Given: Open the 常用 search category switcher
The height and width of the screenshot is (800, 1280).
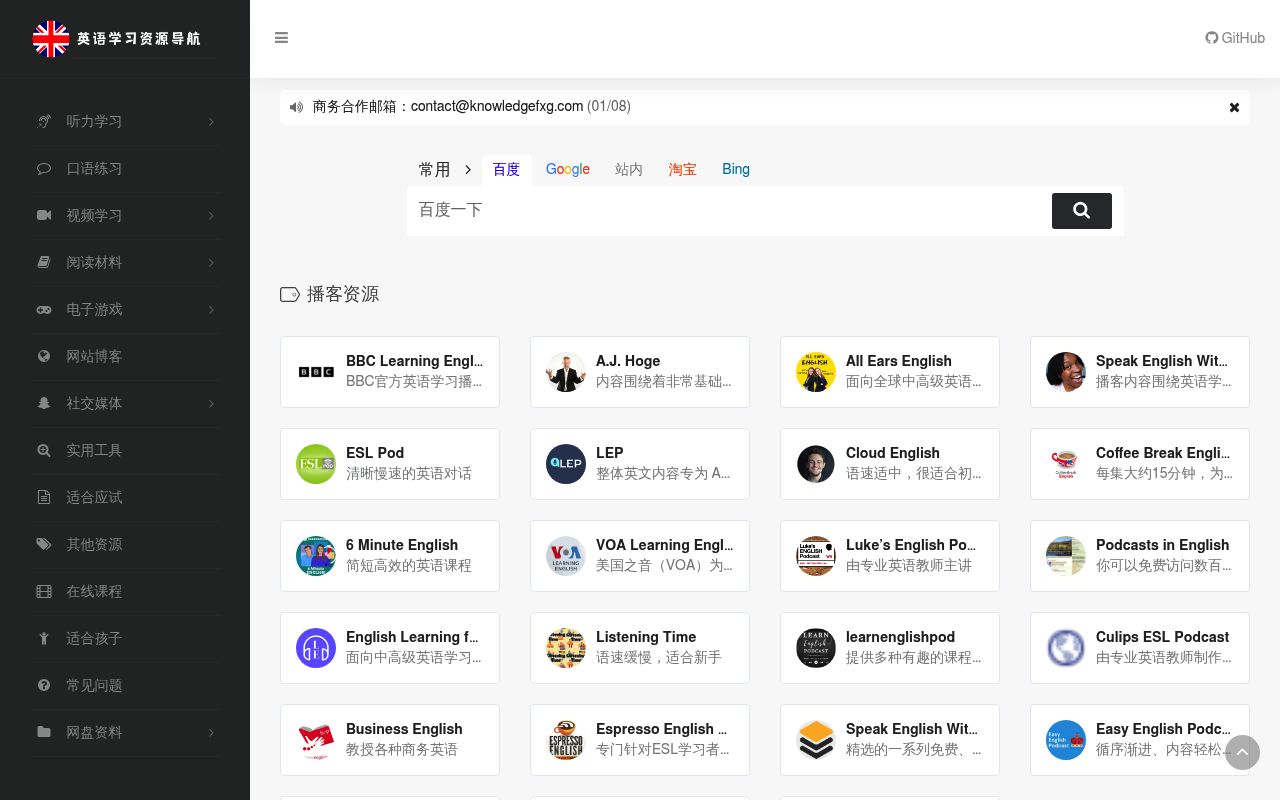Looking at the screenshot, I should pos(445,170).
